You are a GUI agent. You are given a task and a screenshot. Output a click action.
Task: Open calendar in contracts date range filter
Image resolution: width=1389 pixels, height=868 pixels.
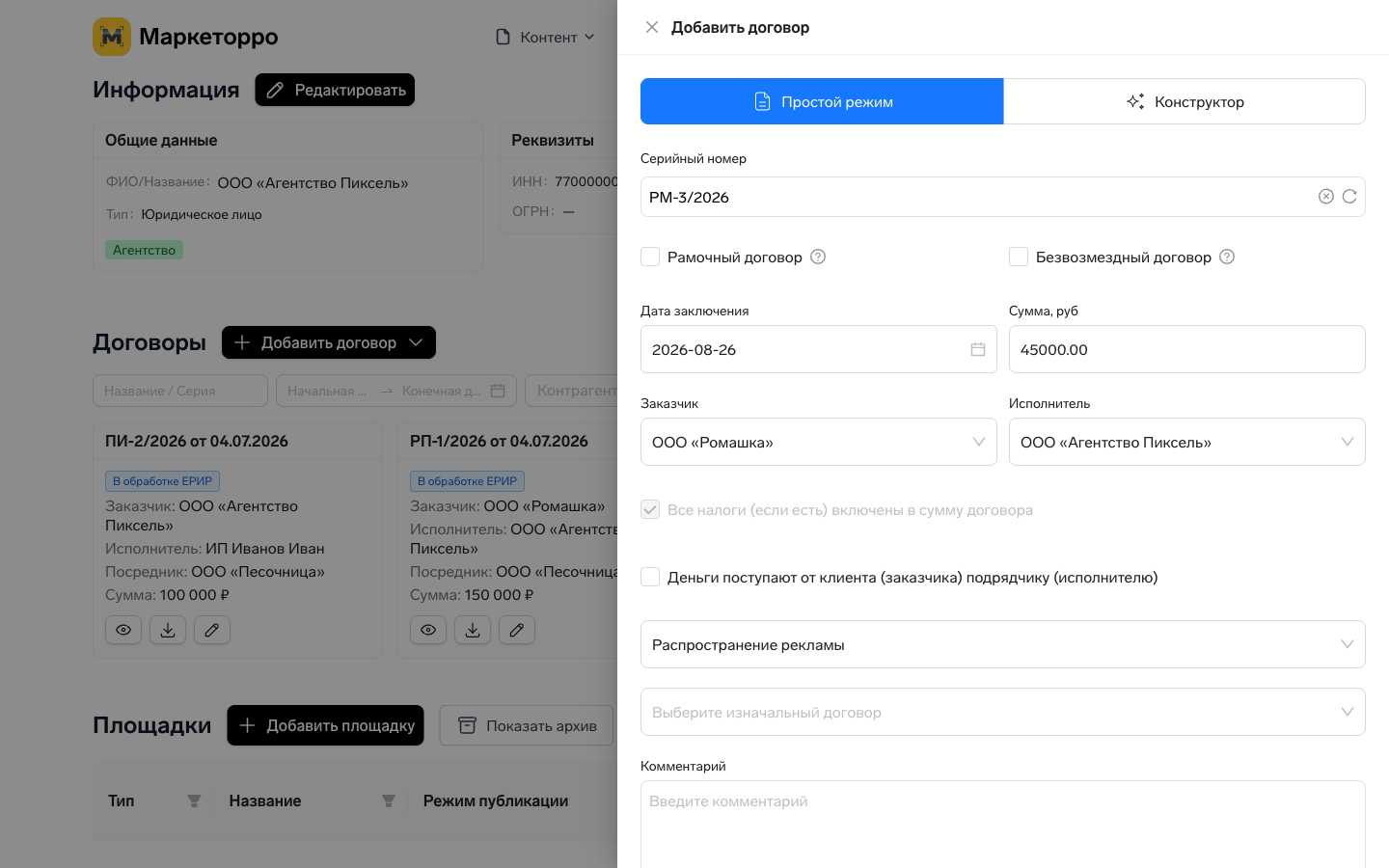pos(498,391)
